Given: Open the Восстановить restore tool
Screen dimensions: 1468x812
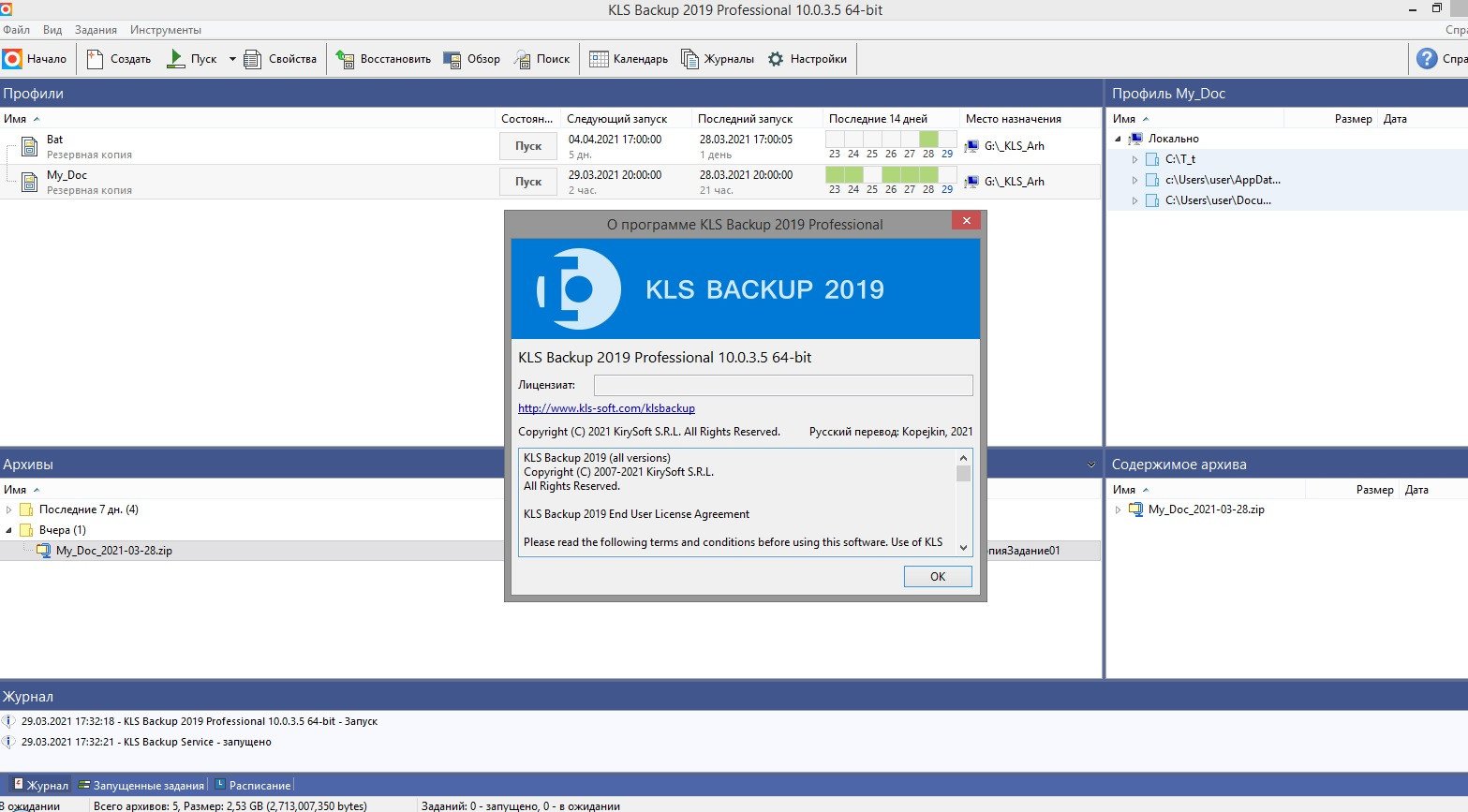Looking at the screenshot, I should click(x=345, y=59).
